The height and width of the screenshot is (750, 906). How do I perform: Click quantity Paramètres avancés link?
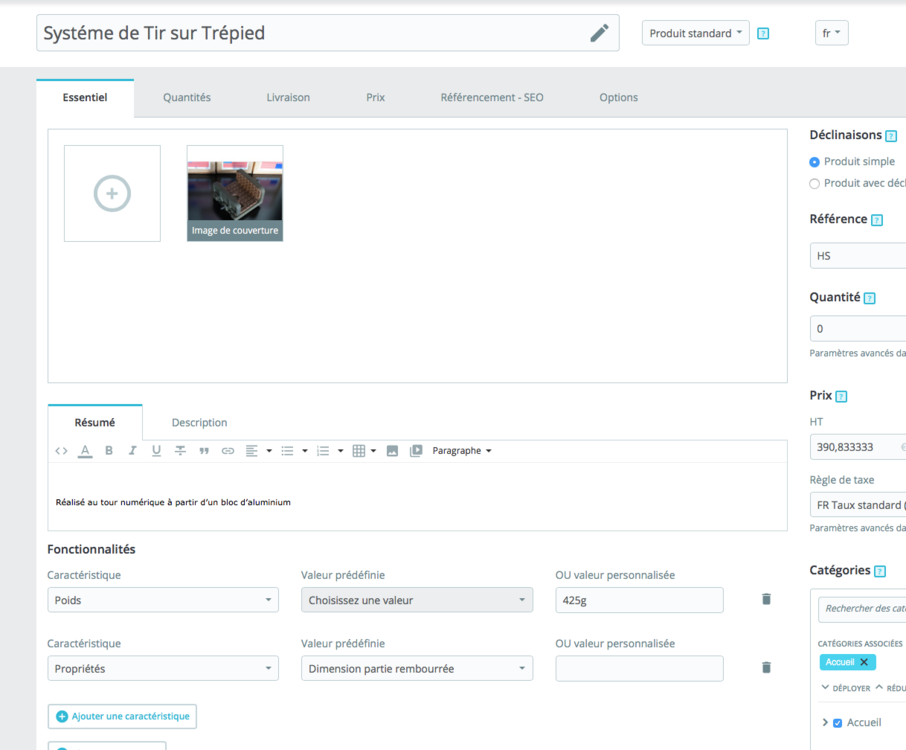857,353
